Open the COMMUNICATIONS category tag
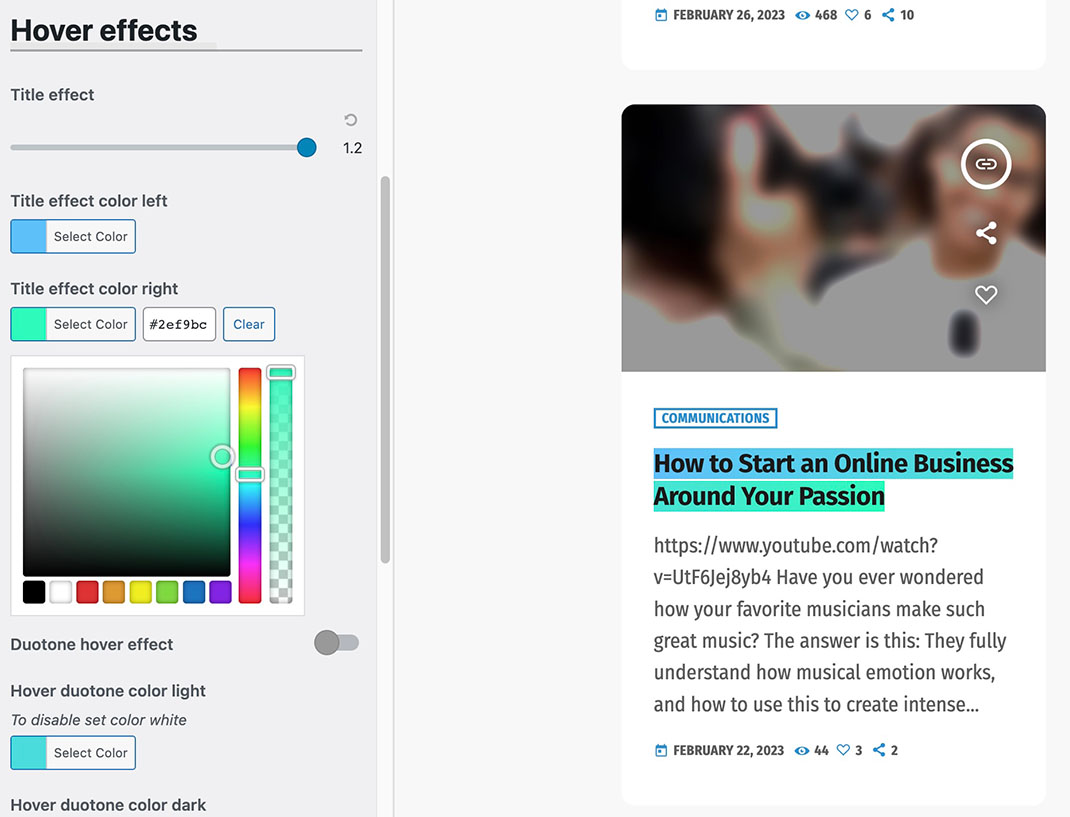Image resolution: width=1070 pixels, height=817 pixels. (715, 418)
